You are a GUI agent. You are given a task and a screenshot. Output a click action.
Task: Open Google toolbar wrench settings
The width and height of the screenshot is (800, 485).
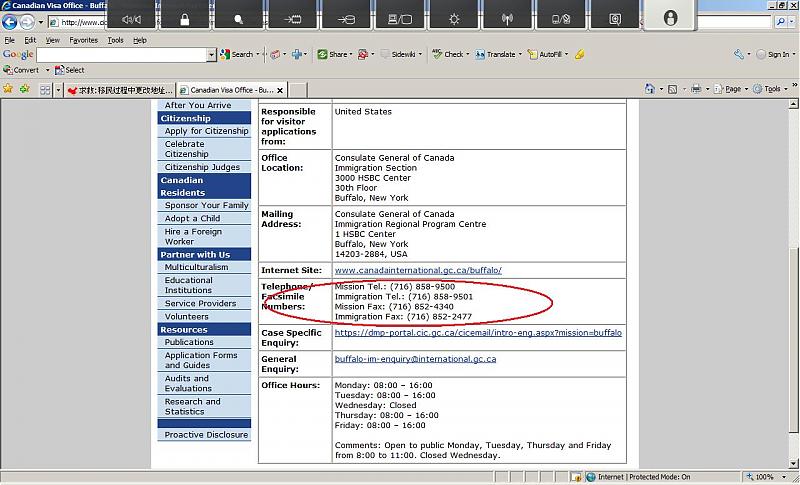(x=739, y=54)
